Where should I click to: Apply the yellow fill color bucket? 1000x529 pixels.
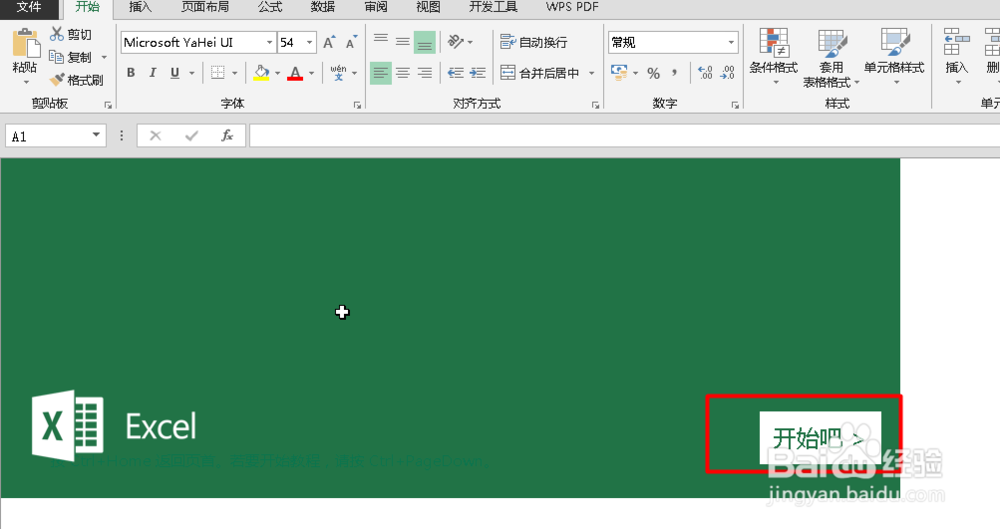(261, 73)
